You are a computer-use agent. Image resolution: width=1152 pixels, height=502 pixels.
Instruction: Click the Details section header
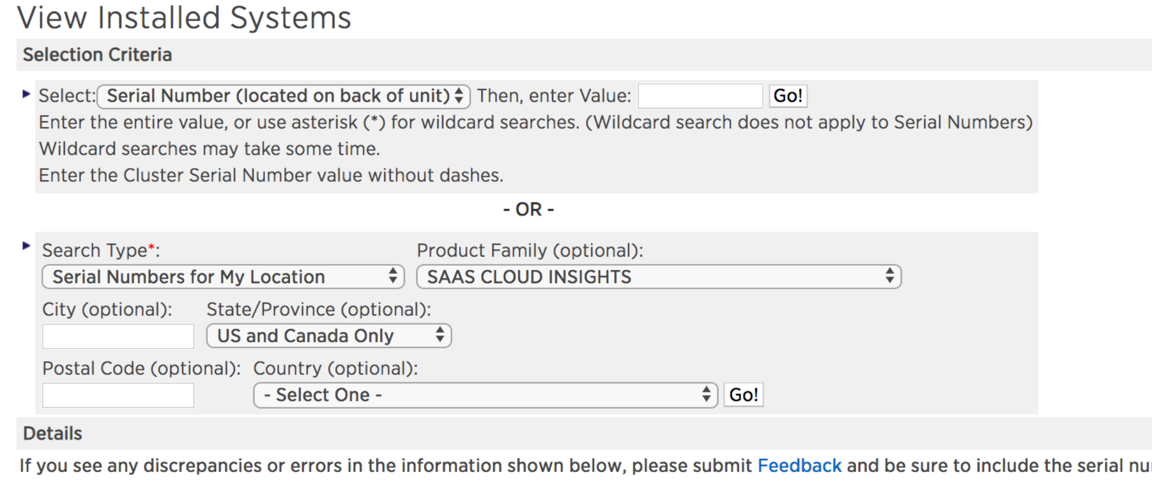[52, 434]
